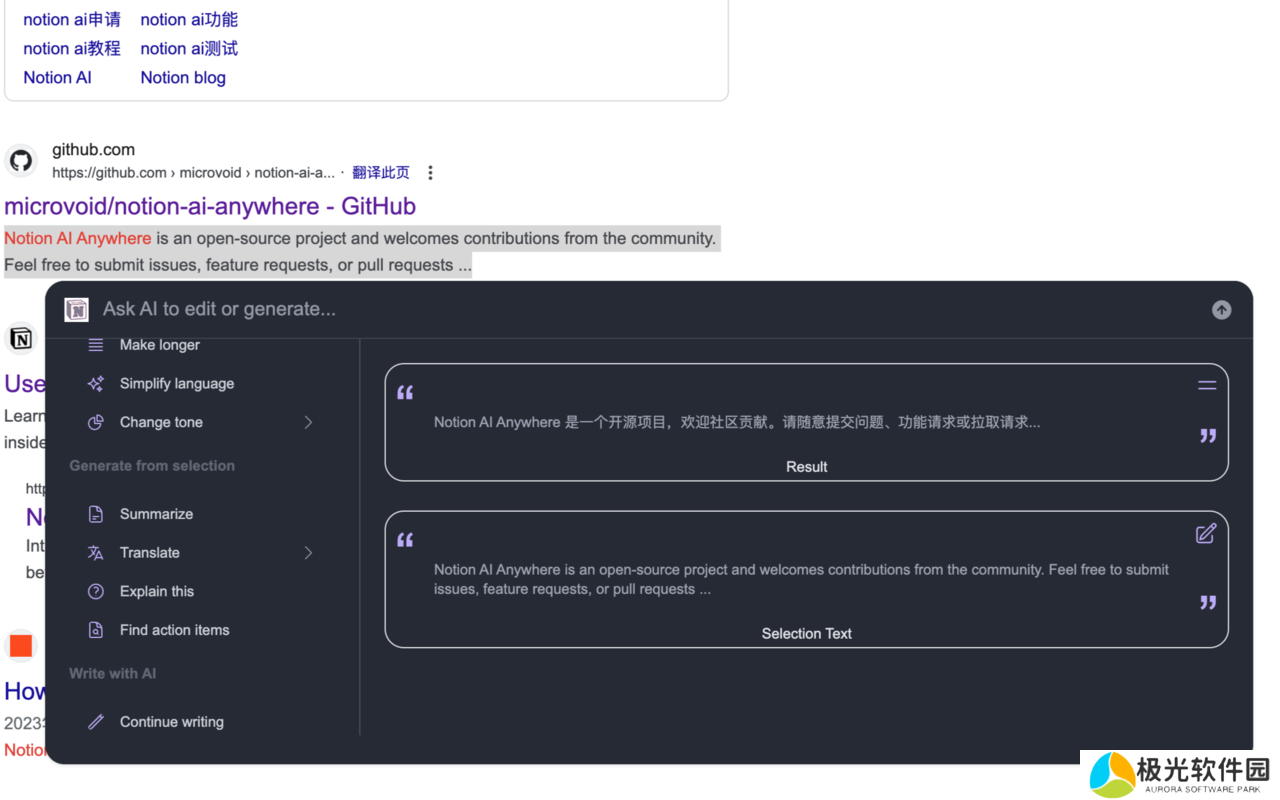Viewport: 1280px width, 800px height.
Task: Select Make longer option
Action: [x=159, y=345]
